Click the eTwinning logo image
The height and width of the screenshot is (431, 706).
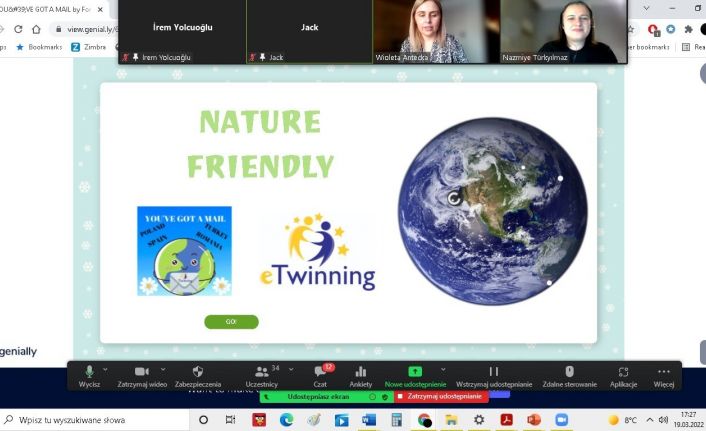(316, 253)
